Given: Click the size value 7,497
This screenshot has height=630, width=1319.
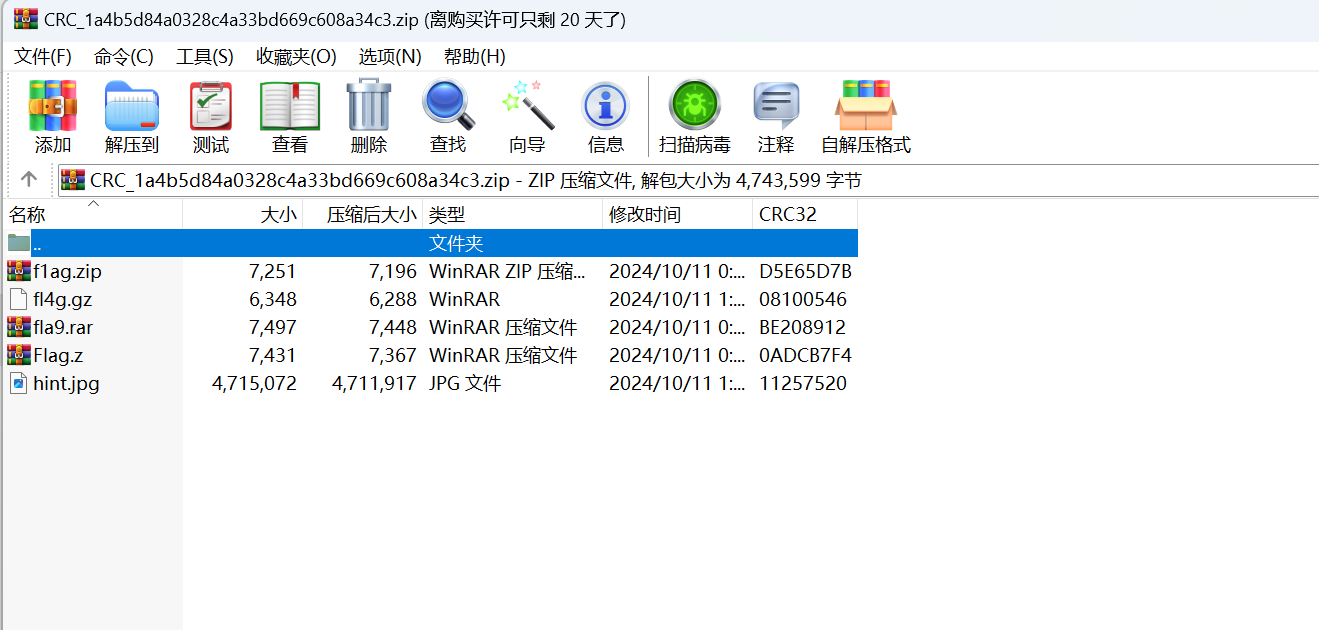Looking at the screenshot, I should click(x=273, y=327).
